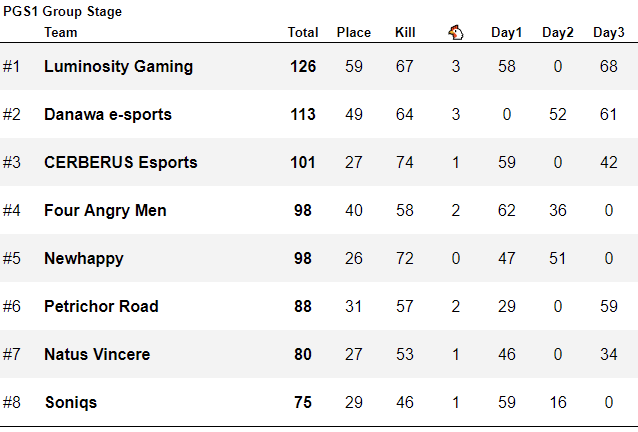This screenshot has width=638, height=432.
Task: Select the Kill column header
Action: coord(405,32)
